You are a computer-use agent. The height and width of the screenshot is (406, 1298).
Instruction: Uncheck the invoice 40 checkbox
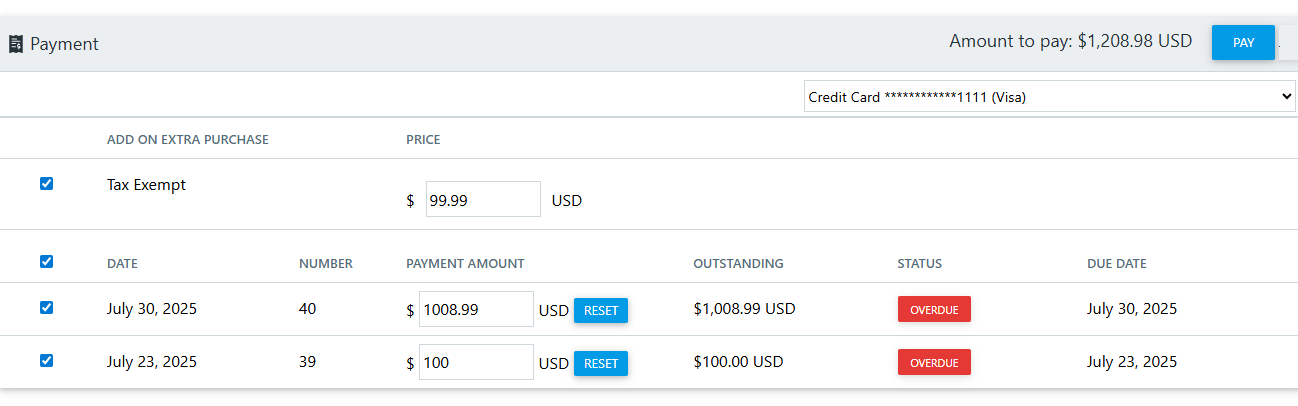click(46, 308)
